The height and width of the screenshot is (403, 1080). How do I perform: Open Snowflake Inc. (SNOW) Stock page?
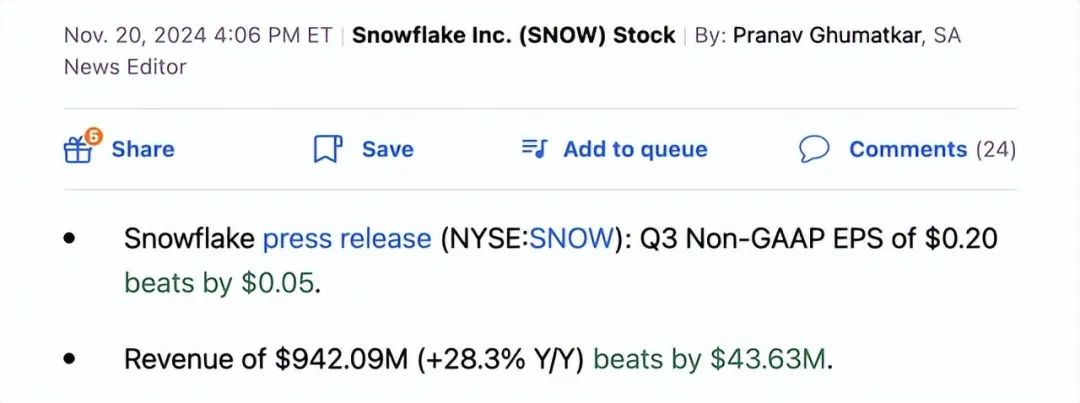coord(514,36)
